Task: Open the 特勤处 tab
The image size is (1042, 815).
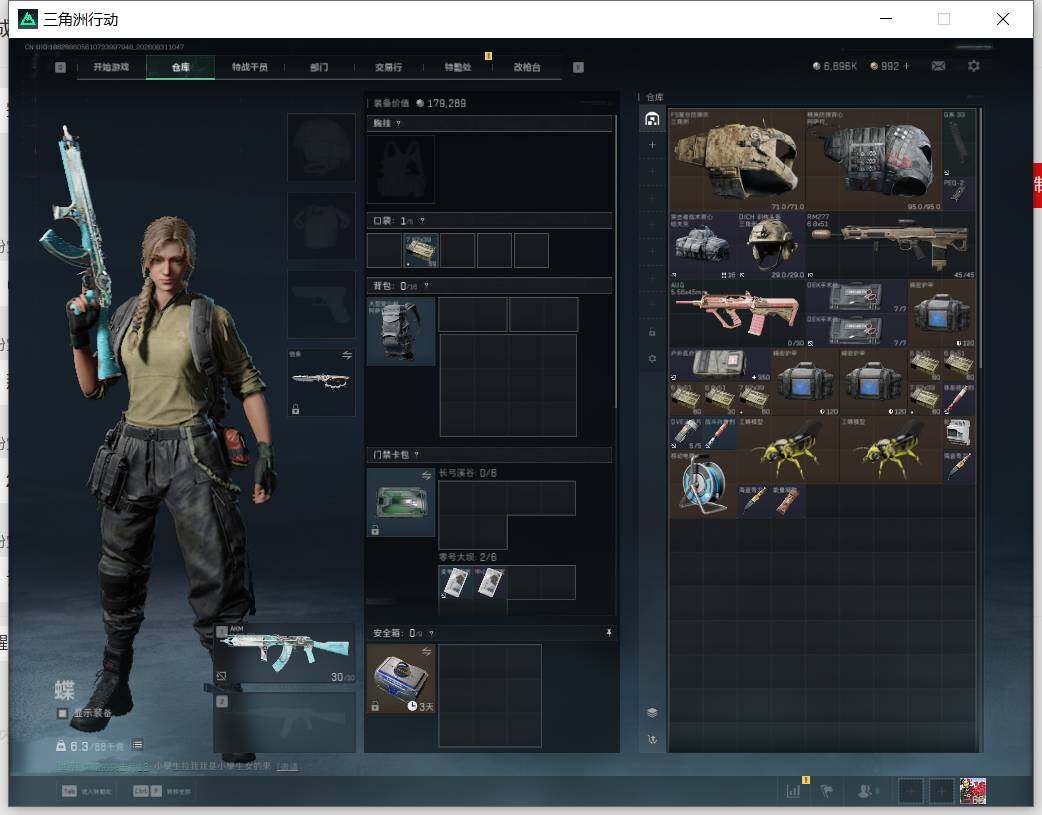Action: [458, 67]
